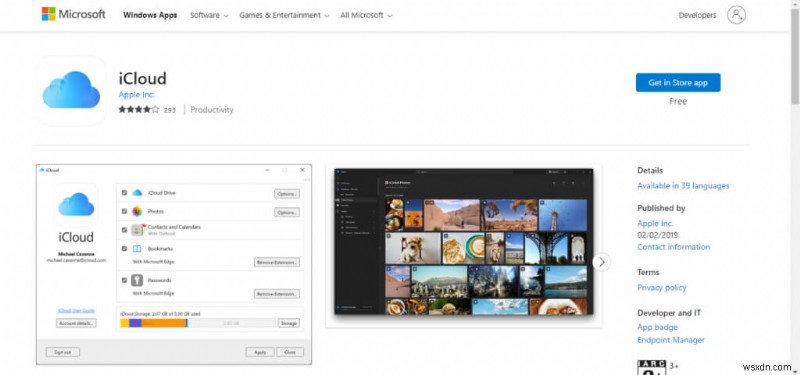This screenshot has width=800, height=375.
Task: Open the iCloud settings window screenshot thumbnail
Action: 173,264
